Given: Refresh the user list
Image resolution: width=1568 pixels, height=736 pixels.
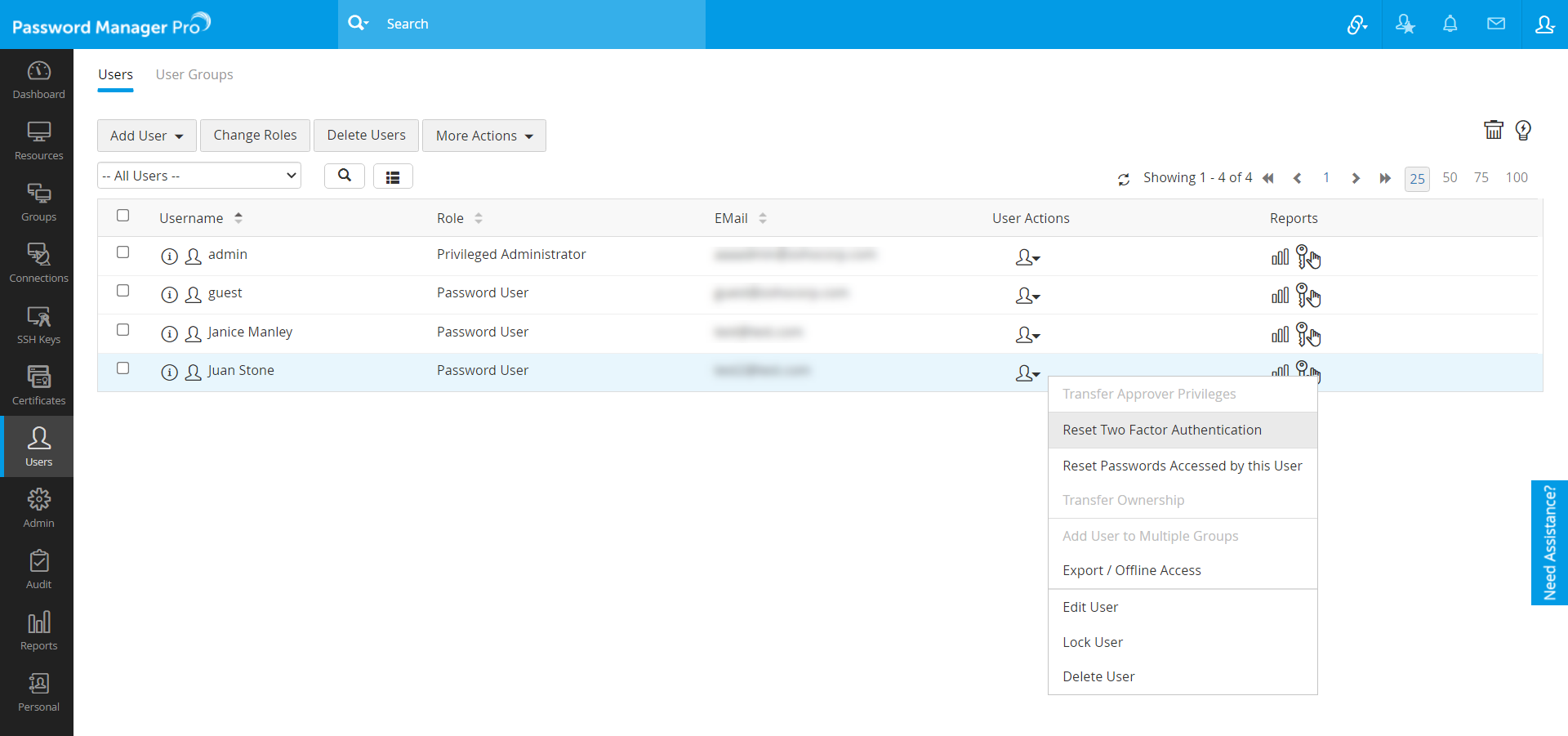Looking at the screenshot, I should (1124, 179).
